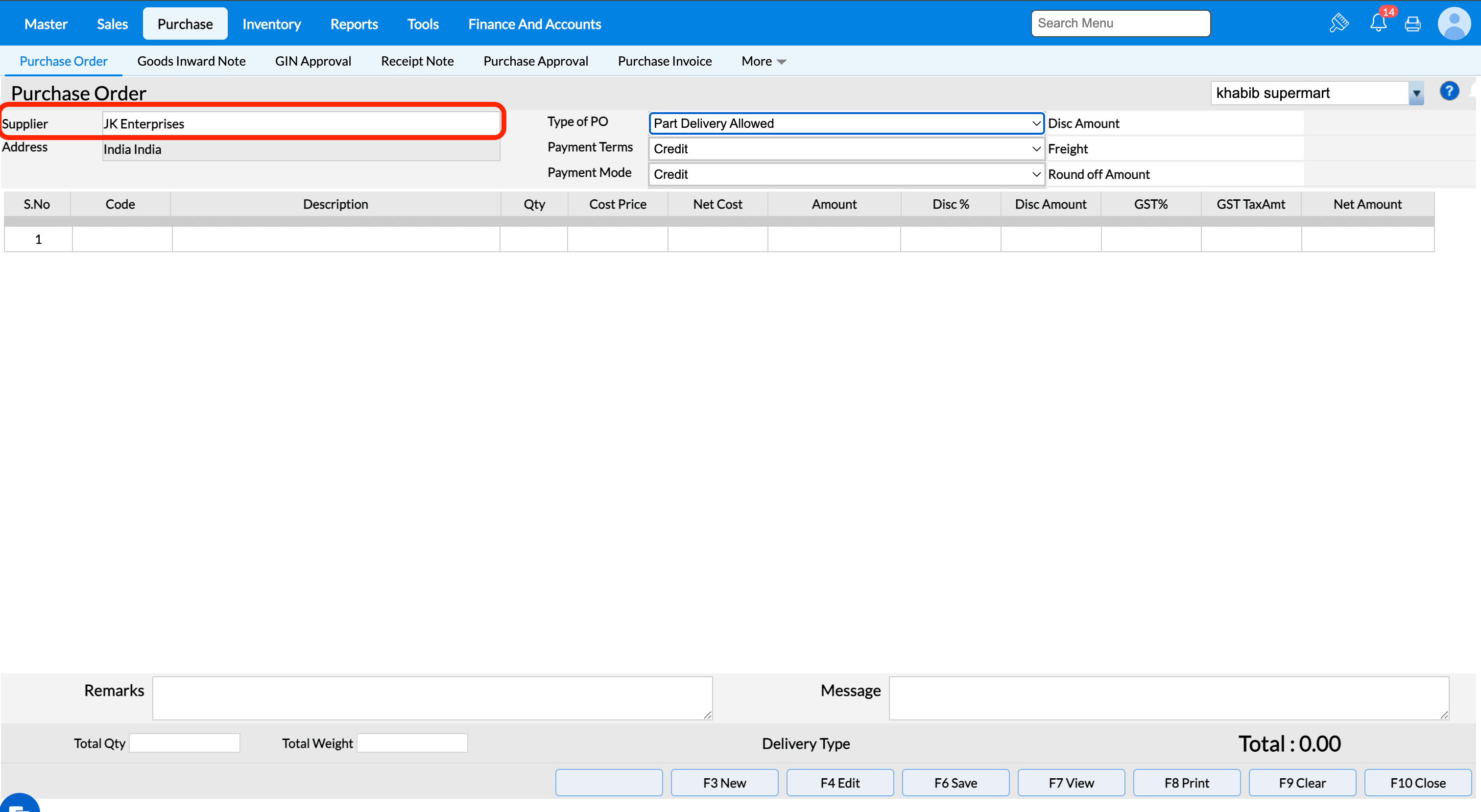Click the F3 New button
This screenshot has height=812, width=1481.
(724, 783)
